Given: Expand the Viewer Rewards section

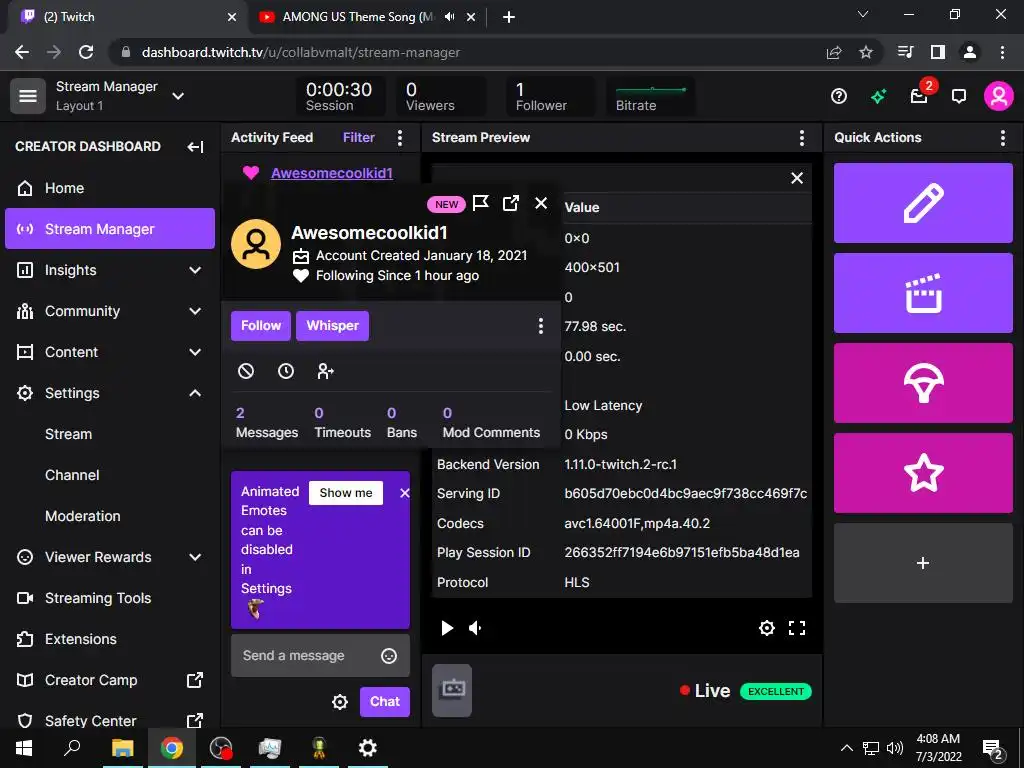Looking at the screenshot, I should [110, 557].
